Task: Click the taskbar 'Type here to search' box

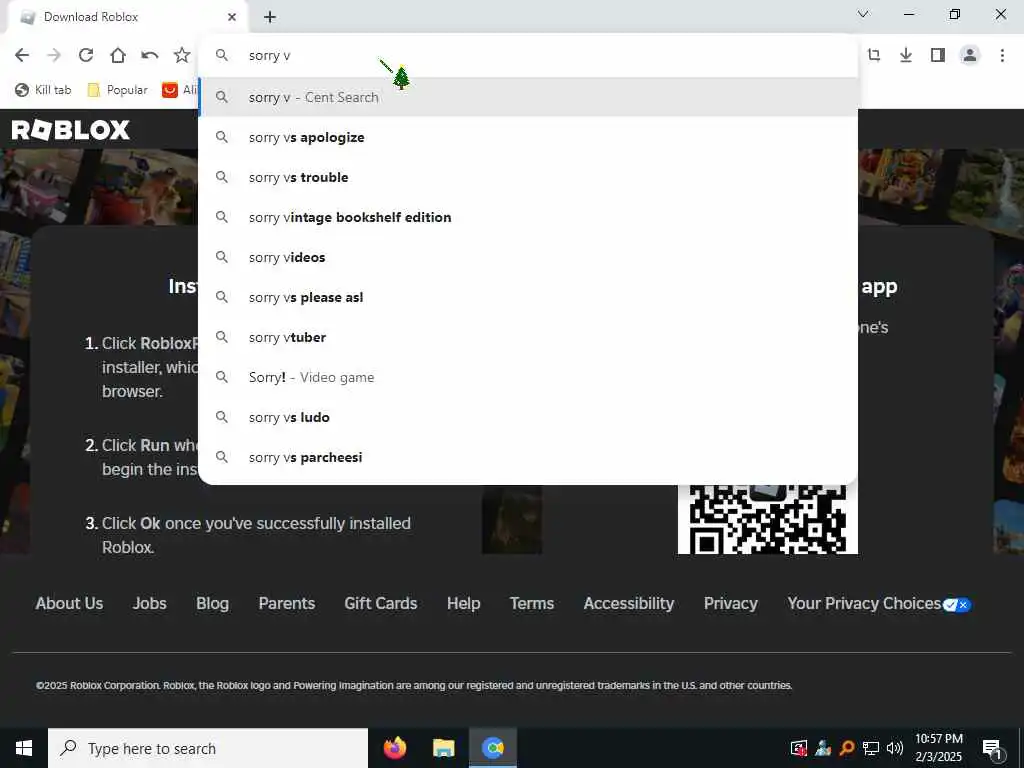Action: coord(208,748)
